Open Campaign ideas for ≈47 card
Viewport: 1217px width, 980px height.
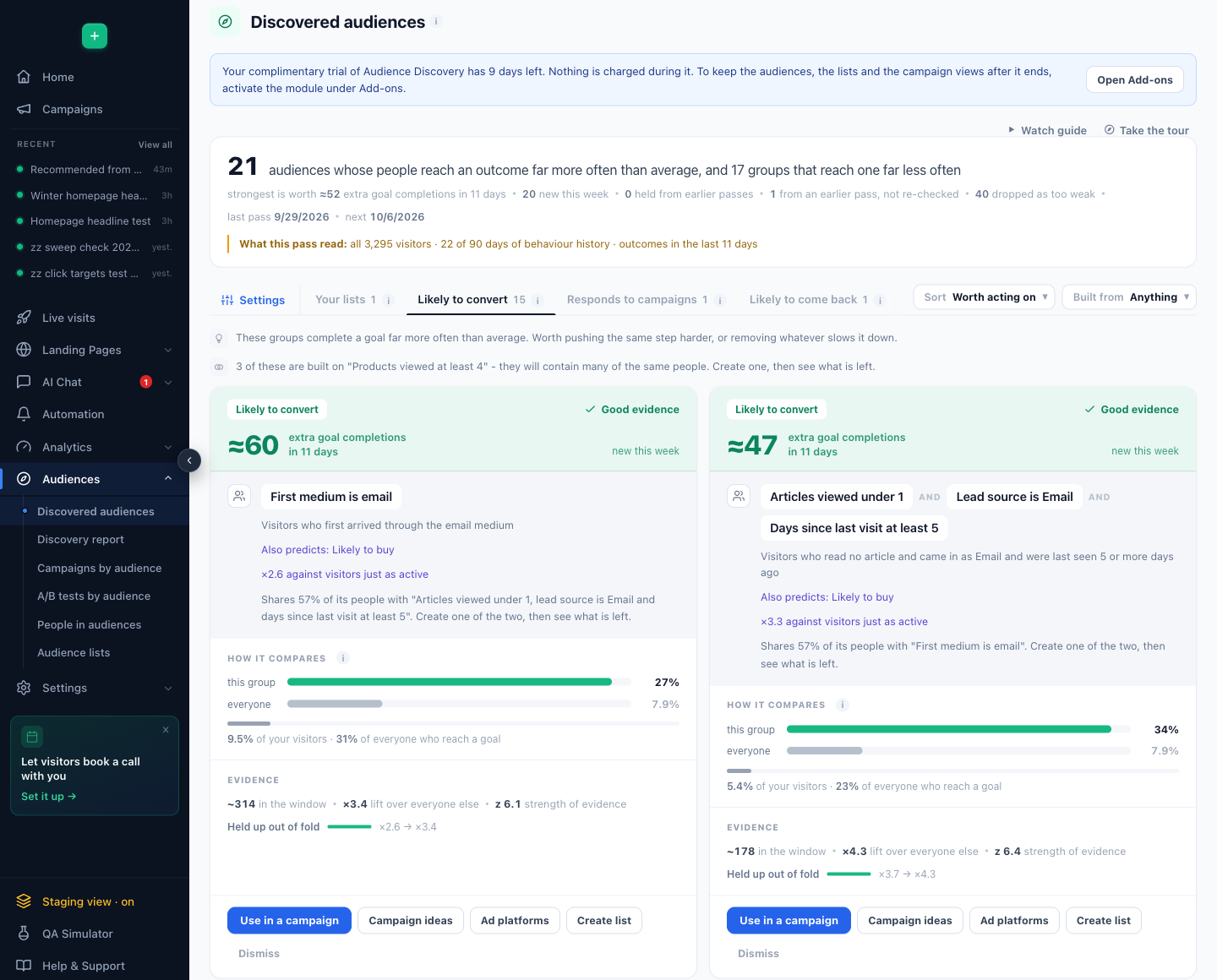[x=910, y=920]
